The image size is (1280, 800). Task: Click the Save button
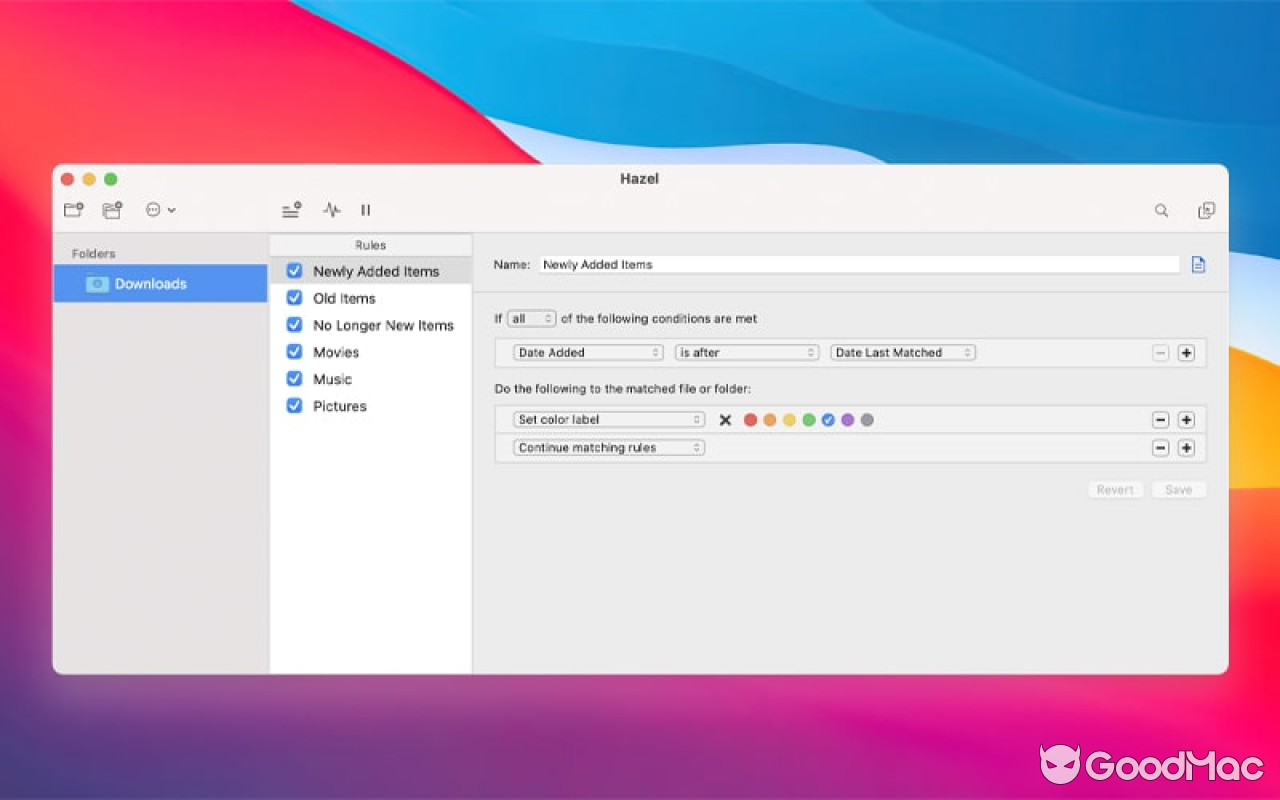[1178, 489]
